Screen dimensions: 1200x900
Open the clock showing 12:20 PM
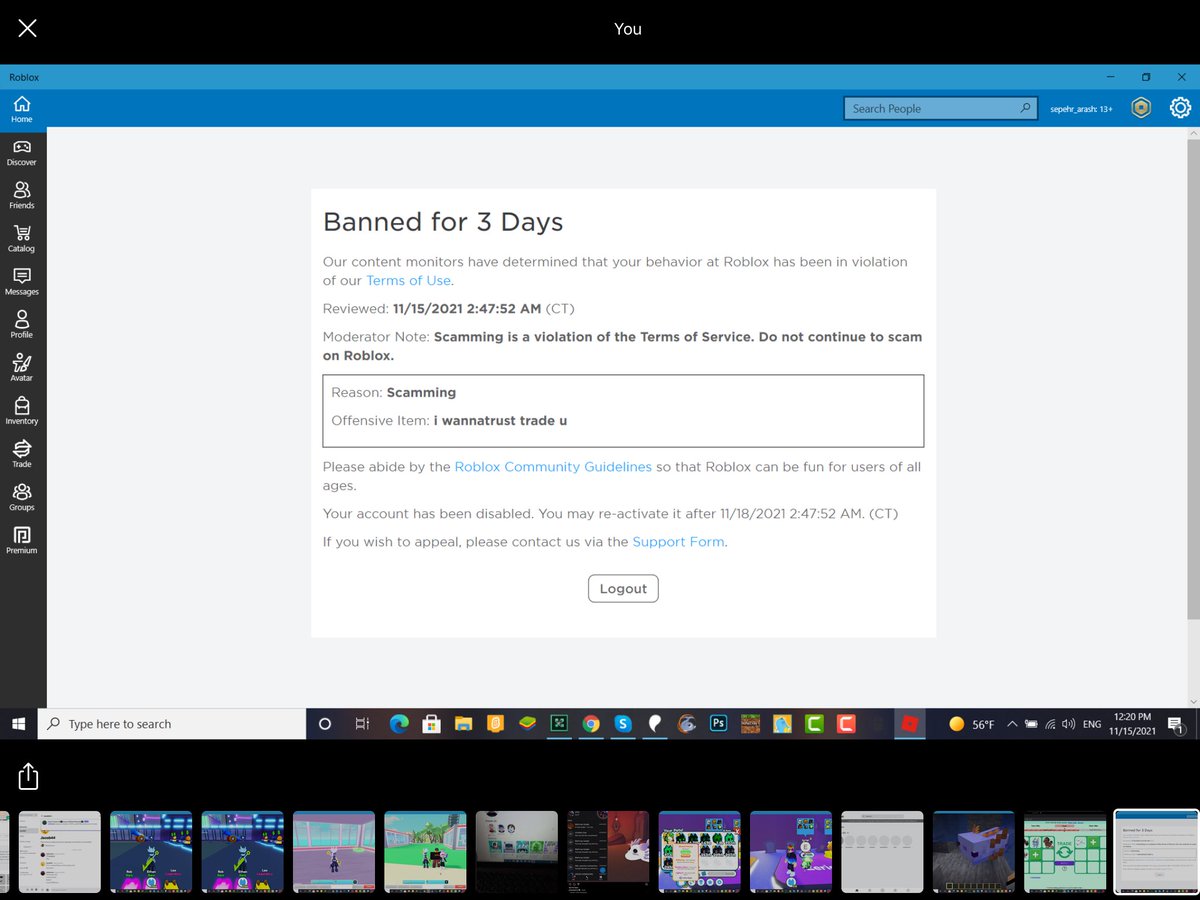click(x=1131, y=724)
